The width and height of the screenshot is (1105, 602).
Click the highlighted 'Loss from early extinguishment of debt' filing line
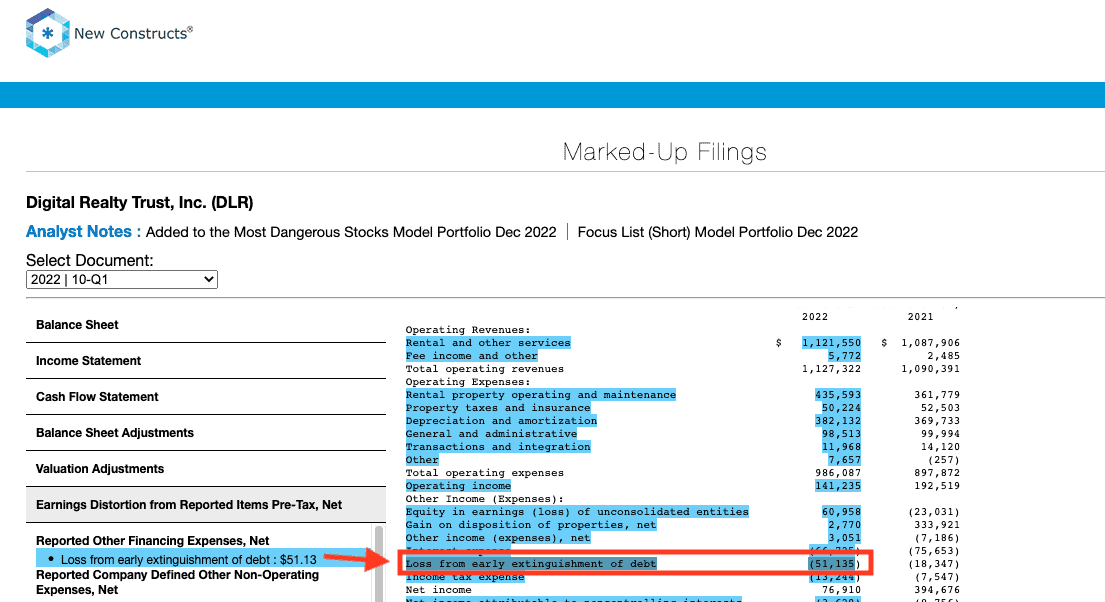coord(531,564)
